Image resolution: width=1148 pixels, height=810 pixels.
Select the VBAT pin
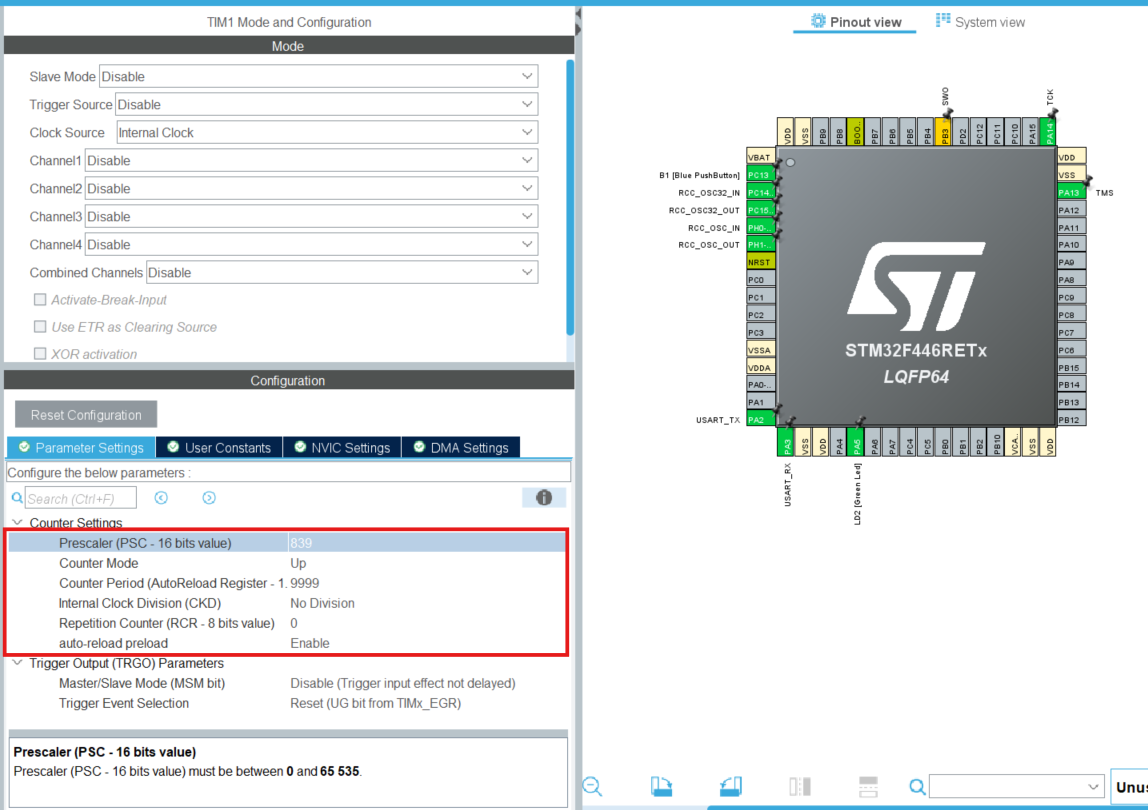tap(760, 157)
